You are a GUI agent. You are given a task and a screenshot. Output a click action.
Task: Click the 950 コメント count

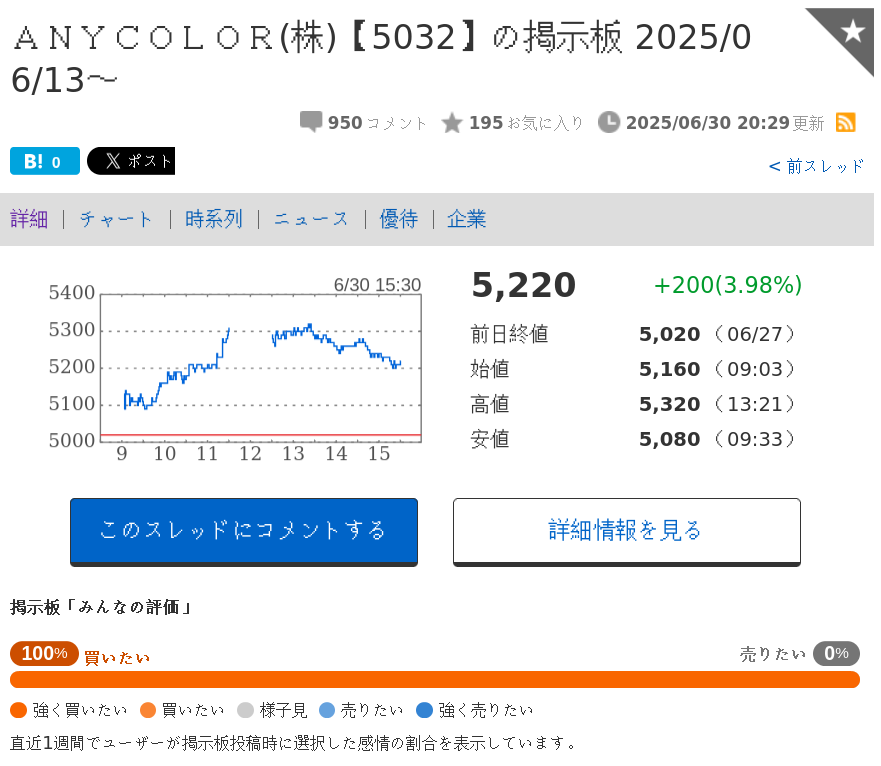coord(378,123)
